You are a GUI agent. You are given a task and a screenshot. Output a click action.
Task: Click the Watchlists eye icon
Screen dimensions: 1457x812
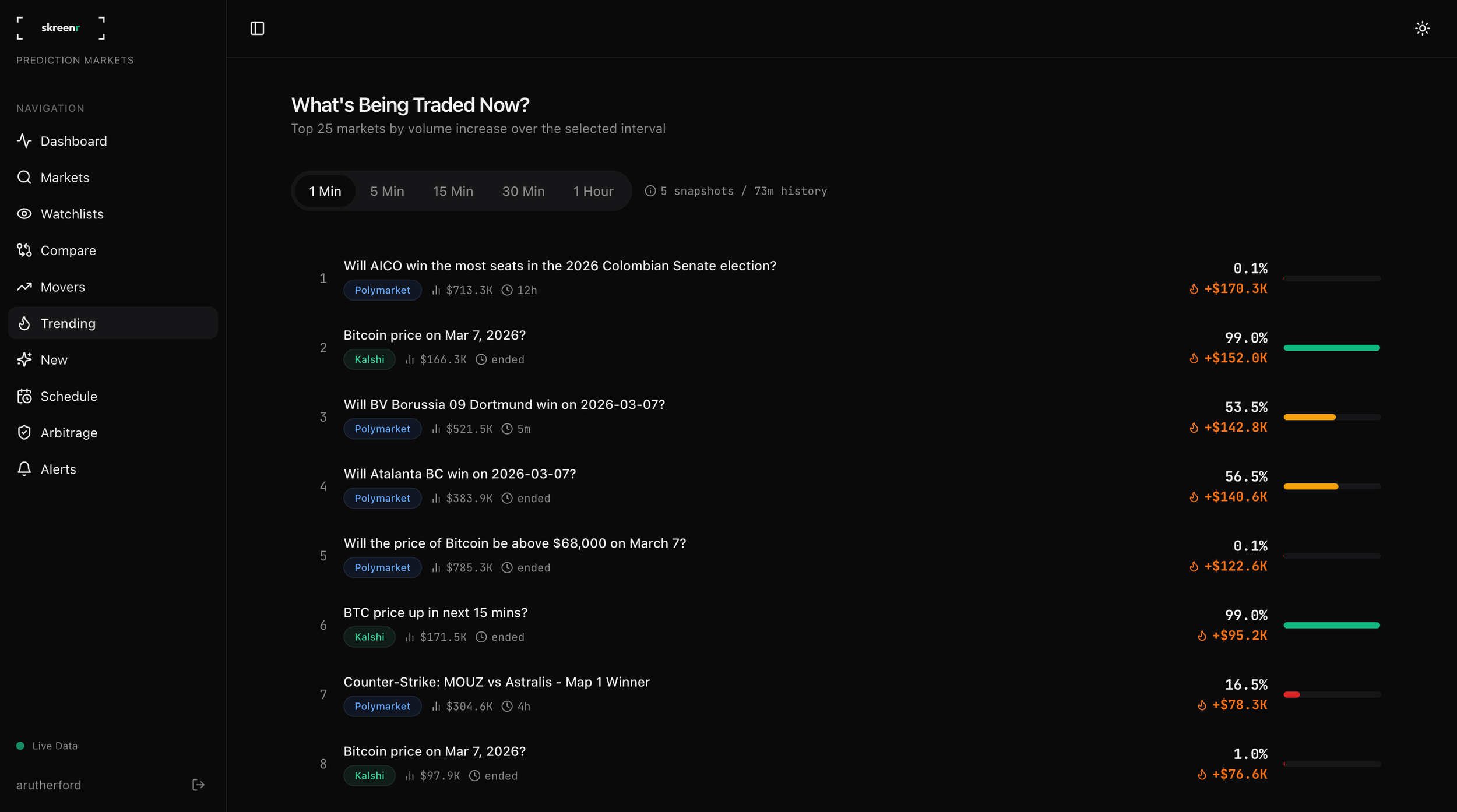click(24, 214)
